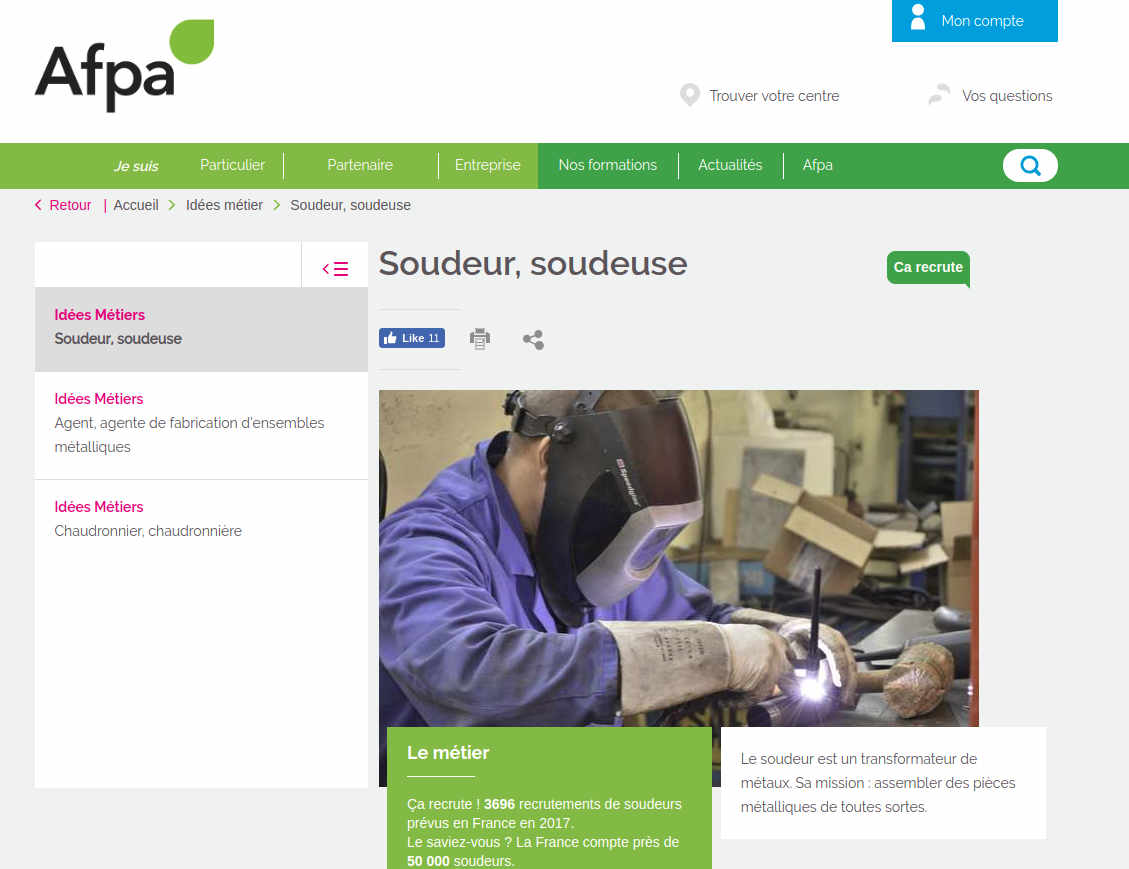Click the Ca recrute green badge
Viewport: 1129px width, 869px height.
(x=928, y=268)
